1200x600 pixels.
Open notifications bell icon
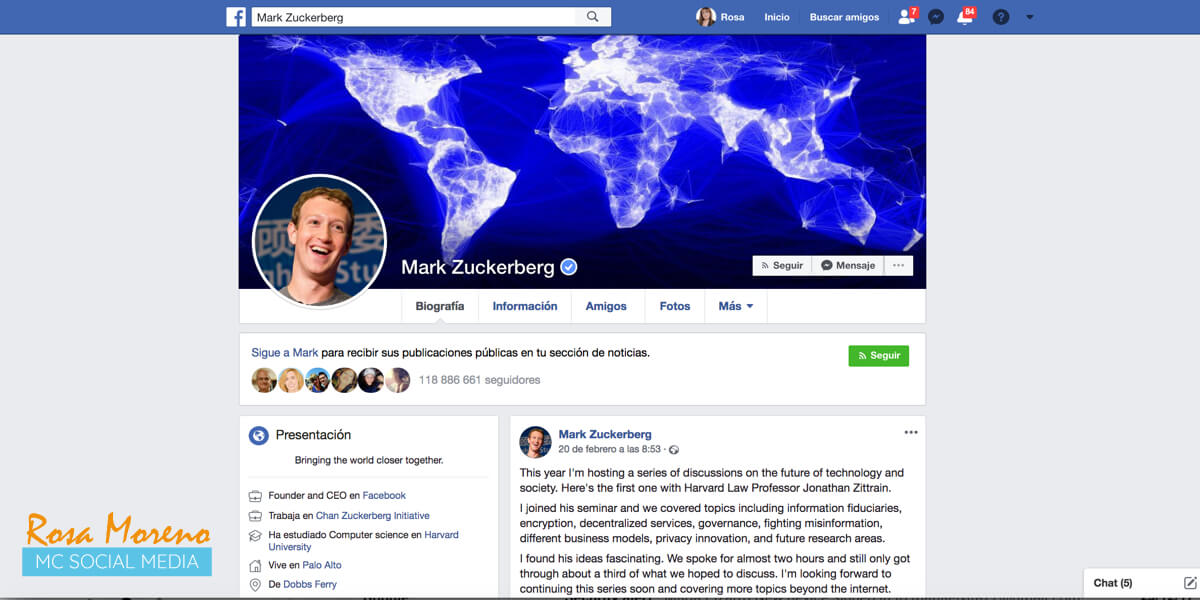click(965, 16)
